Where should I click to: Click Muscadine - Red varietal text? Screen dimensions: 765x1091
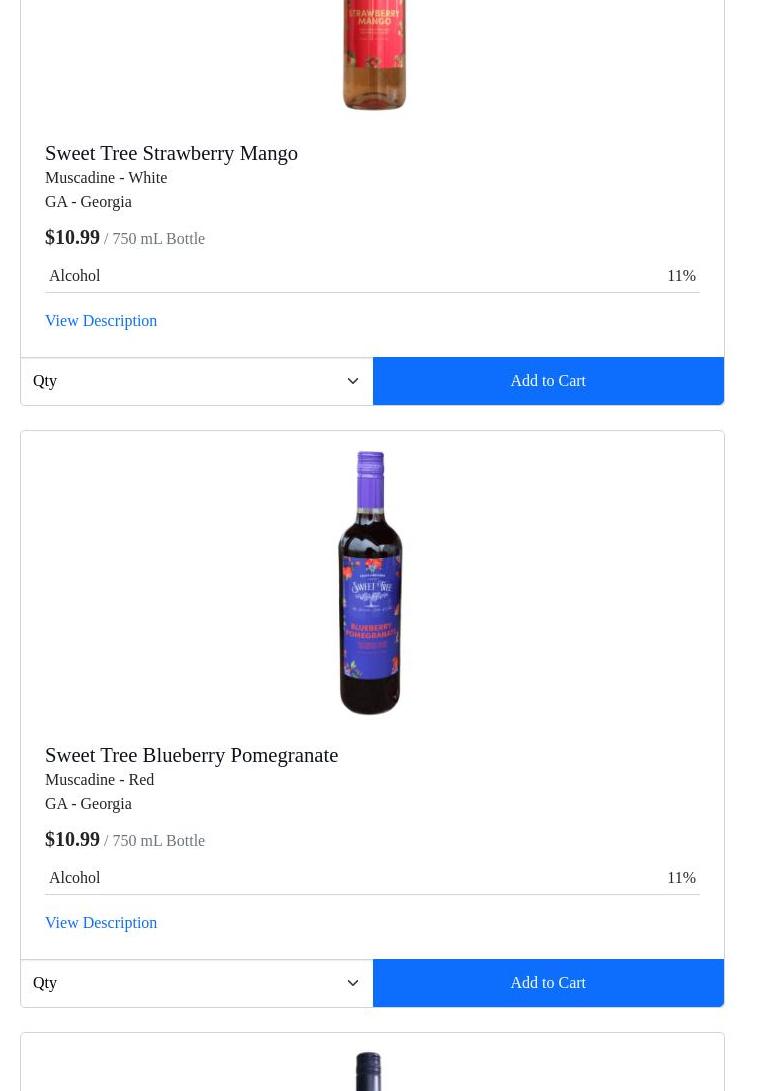pyautogui.click(x=99, y=780)
